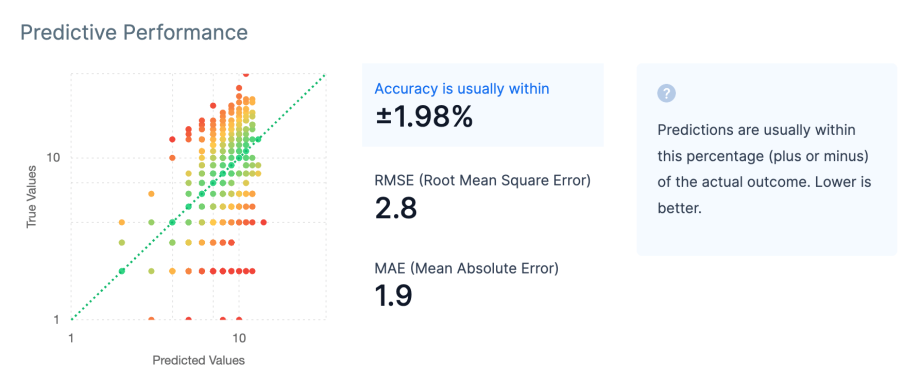Select the Accuracy is usually within card
Image resolution: width=920 pixels, height=382 pixels.
[483, 105]
